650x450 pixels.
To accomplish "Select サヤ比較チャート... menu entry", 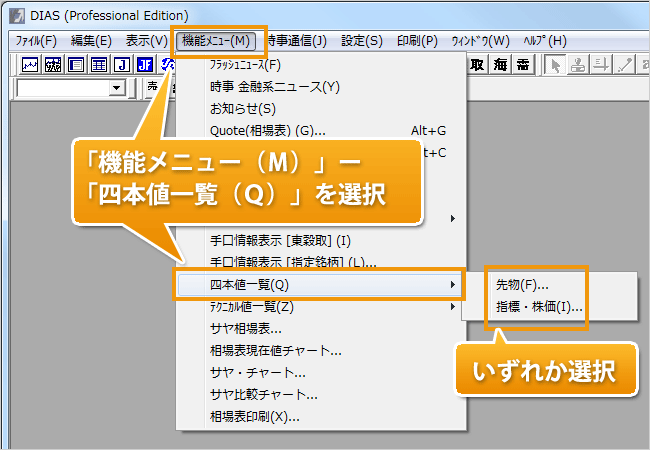I will pos(264,394).
